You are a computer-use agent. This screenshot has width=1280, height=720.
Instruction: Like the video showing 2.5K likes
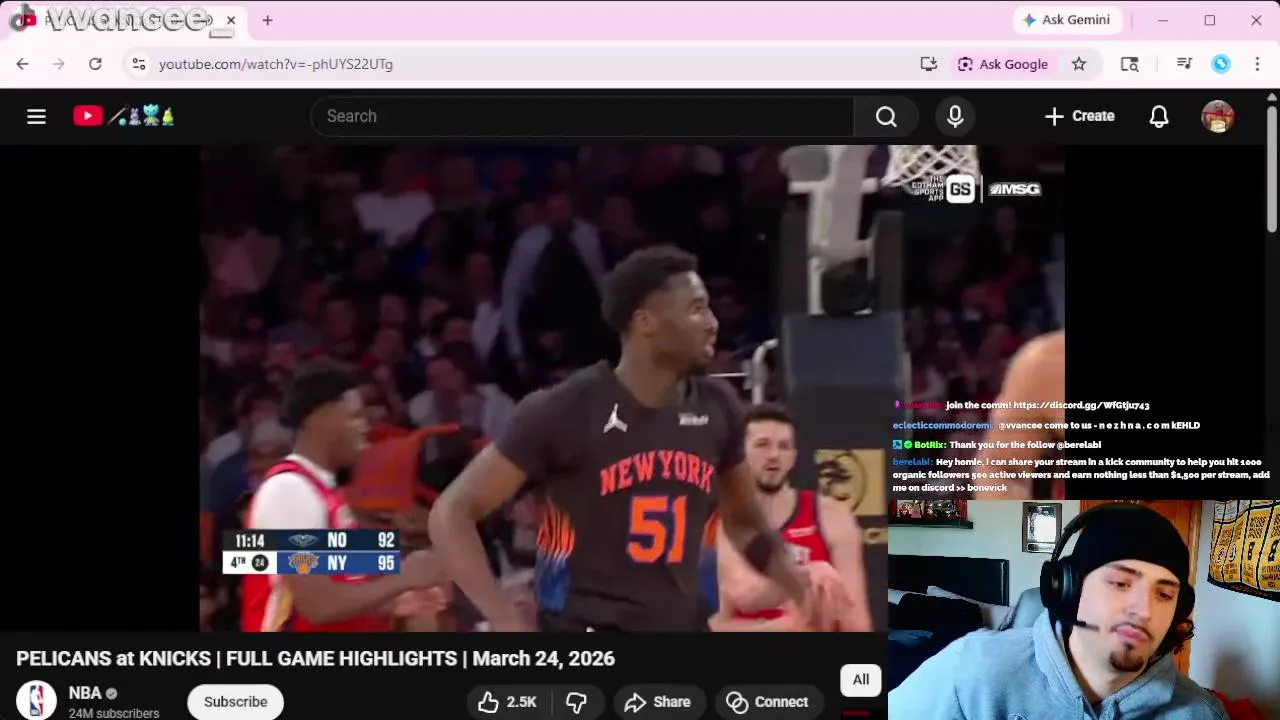point(507,702)
